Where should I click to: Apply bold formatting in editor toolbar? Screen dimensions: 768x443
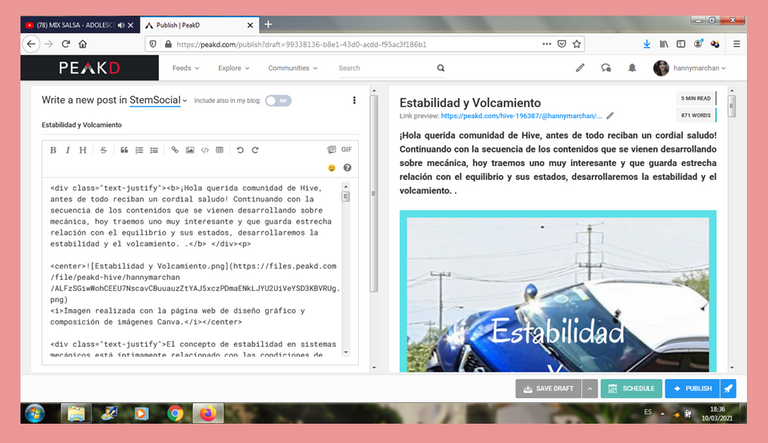(53, 150)
